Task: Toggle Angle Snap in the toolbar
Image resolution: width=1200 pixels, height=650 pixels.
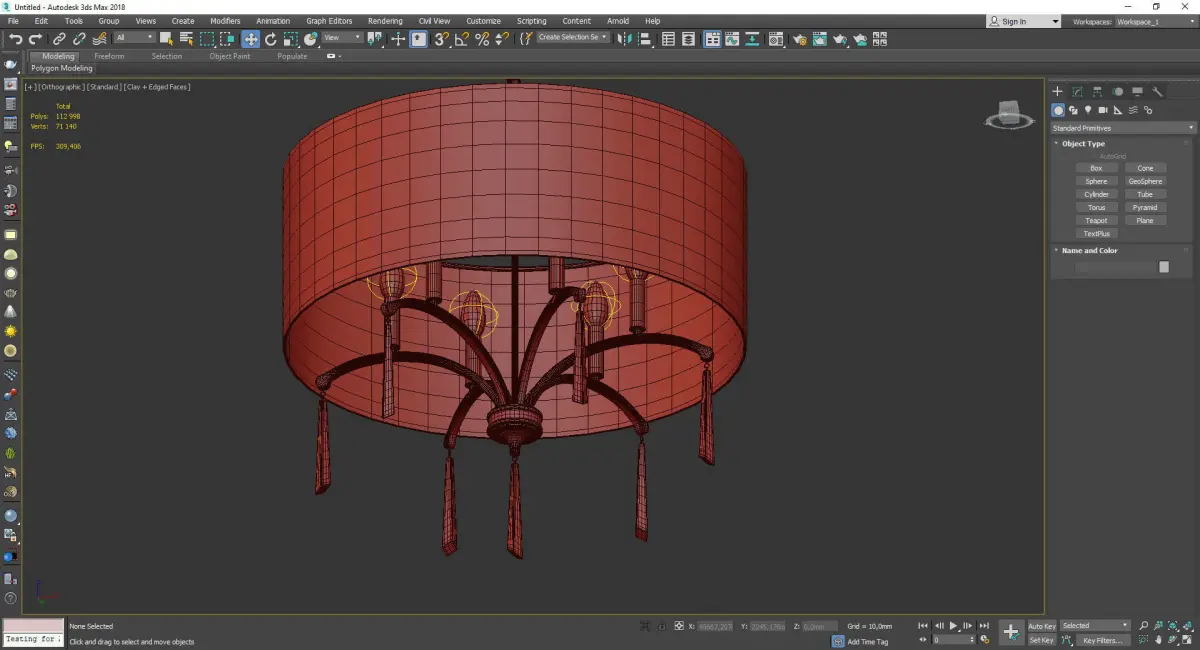Action: pyautogui.click(x=461, y=39)
